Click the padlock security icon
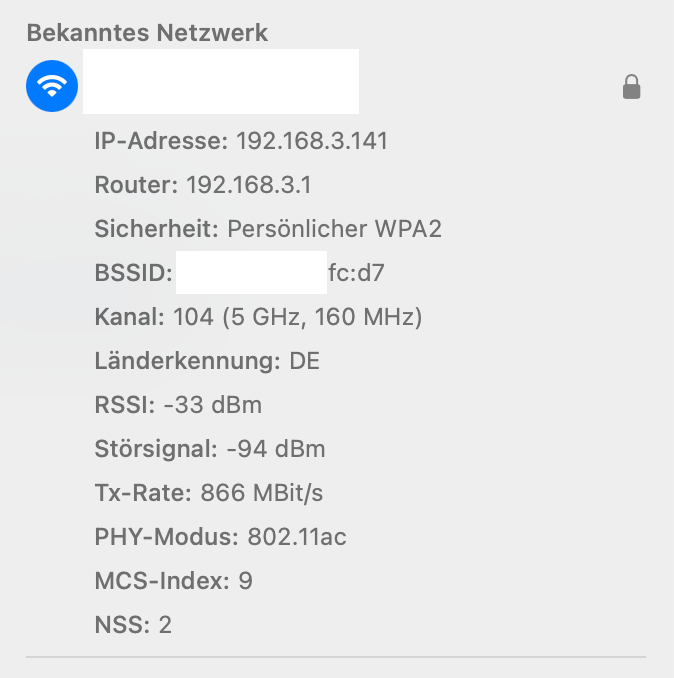674x678 pixels. pos(631,88)
